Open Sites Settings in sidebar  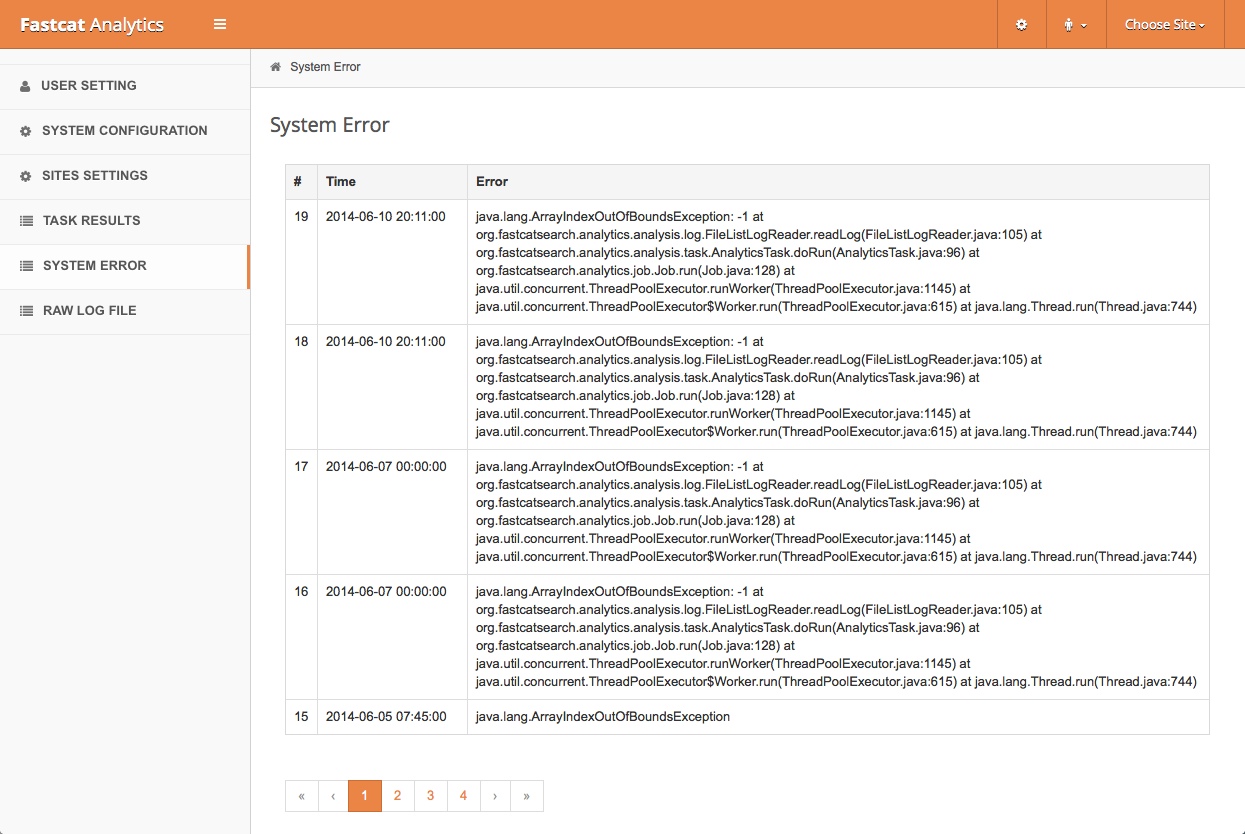tap(124, 176)
